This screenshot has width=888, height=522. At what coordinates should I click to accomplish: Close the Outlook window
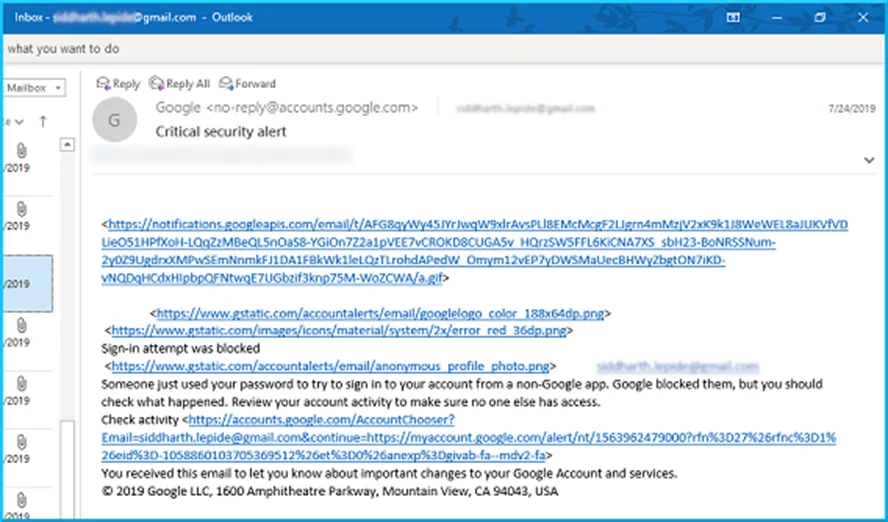pyautogui.click(x=863, y=18)
